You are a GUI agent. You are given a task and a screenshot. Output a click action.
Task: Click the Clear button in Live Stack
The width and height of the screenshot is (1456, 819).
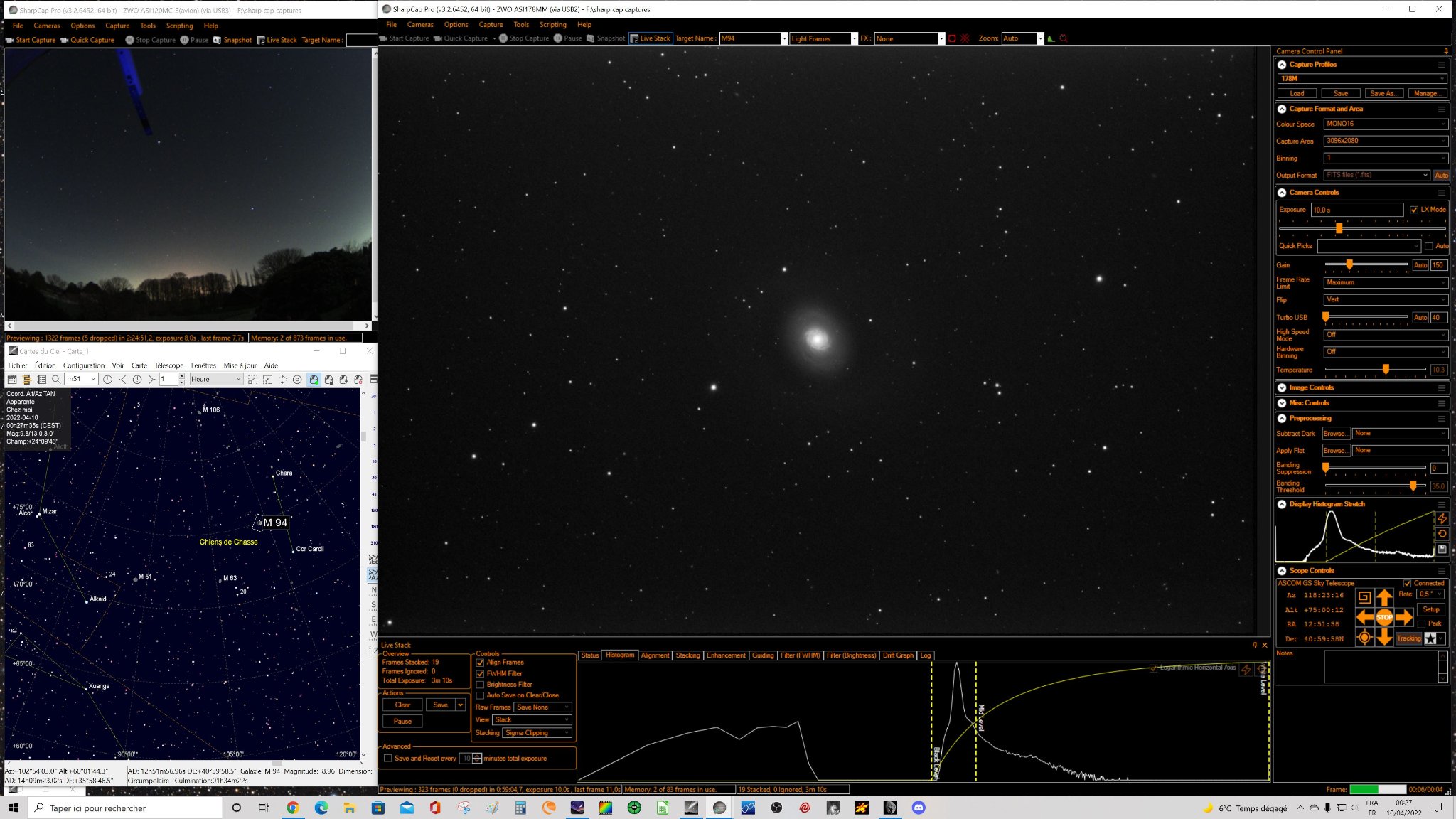403,705
